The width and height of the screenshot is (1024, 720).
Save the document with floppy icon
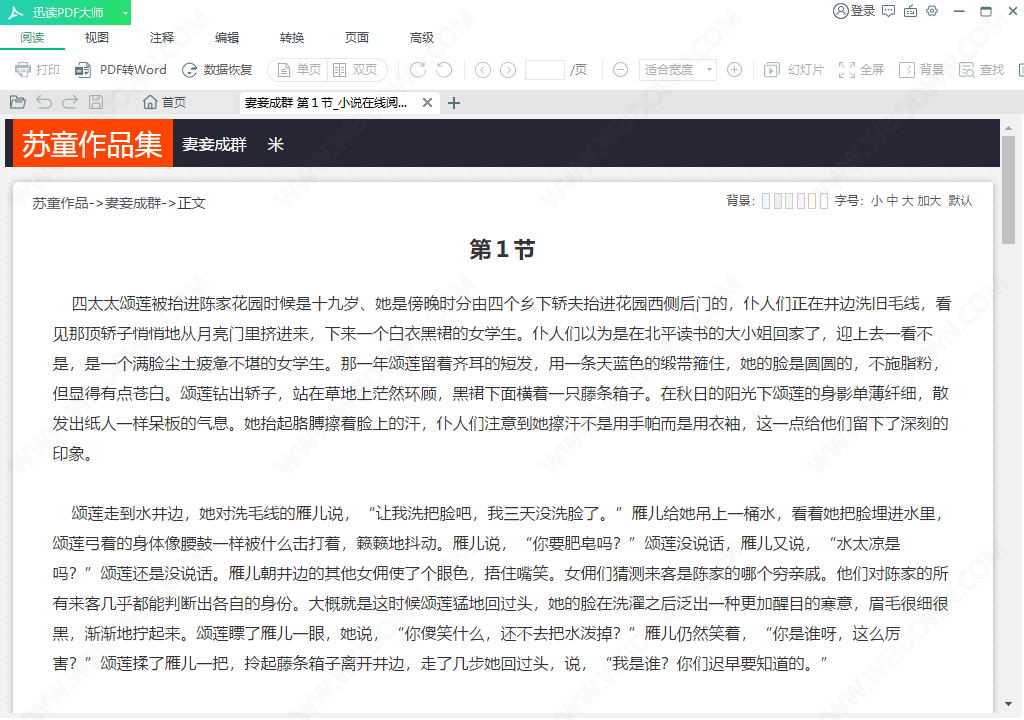[96, 103]
